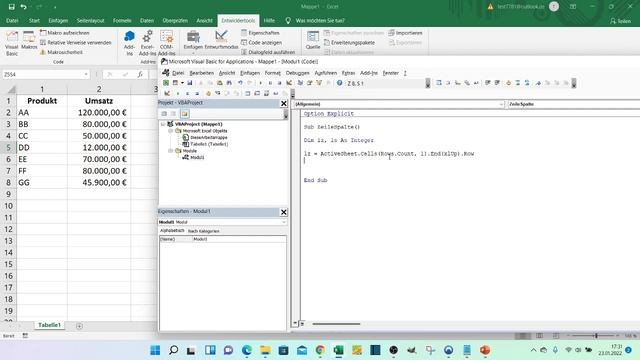Open the Visual Basic editor from the ribbon
This screenshot has height=360, width=640.
pyautogui.click(x=12, y=43)
